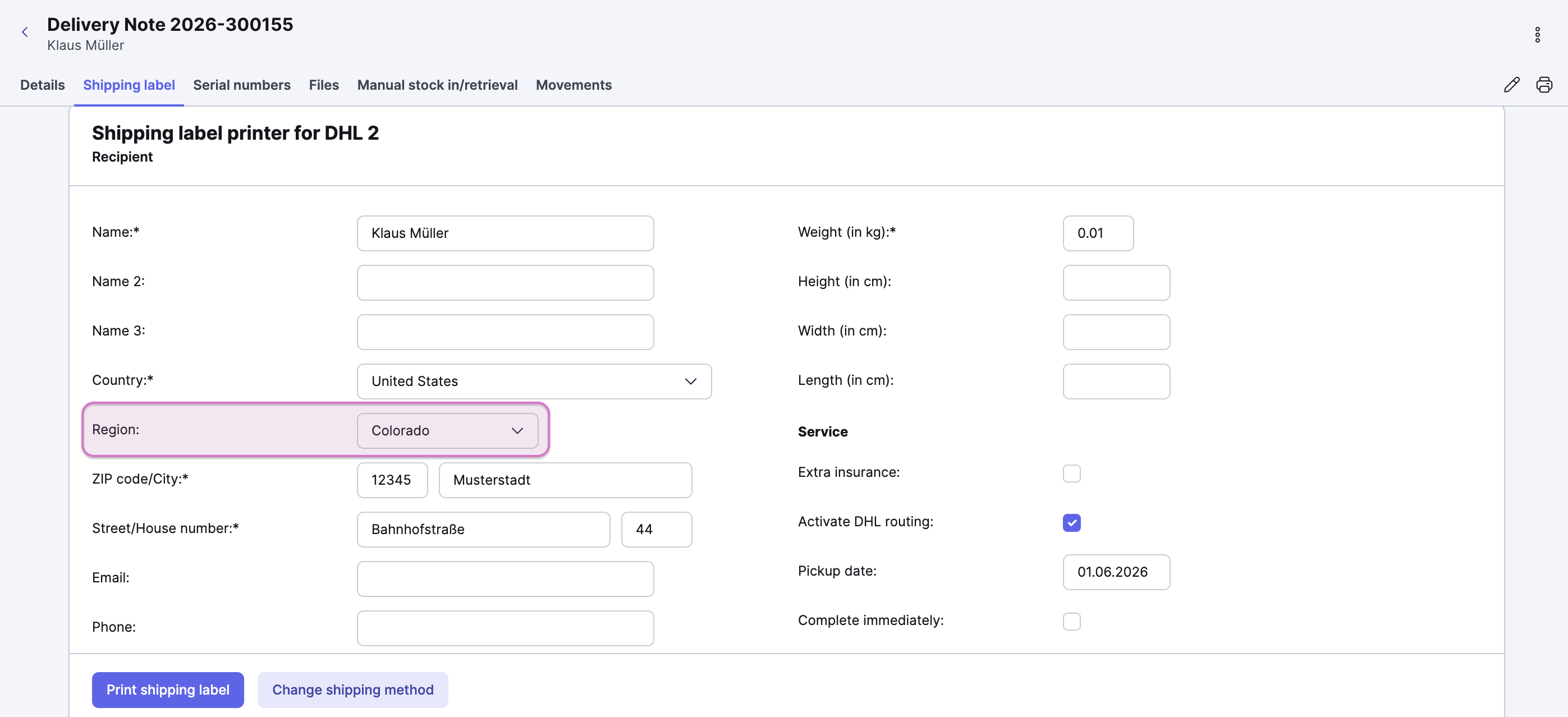Edit the Street field Bahnhofstraße
1568x717 pixels.
(x=483, y=529)
